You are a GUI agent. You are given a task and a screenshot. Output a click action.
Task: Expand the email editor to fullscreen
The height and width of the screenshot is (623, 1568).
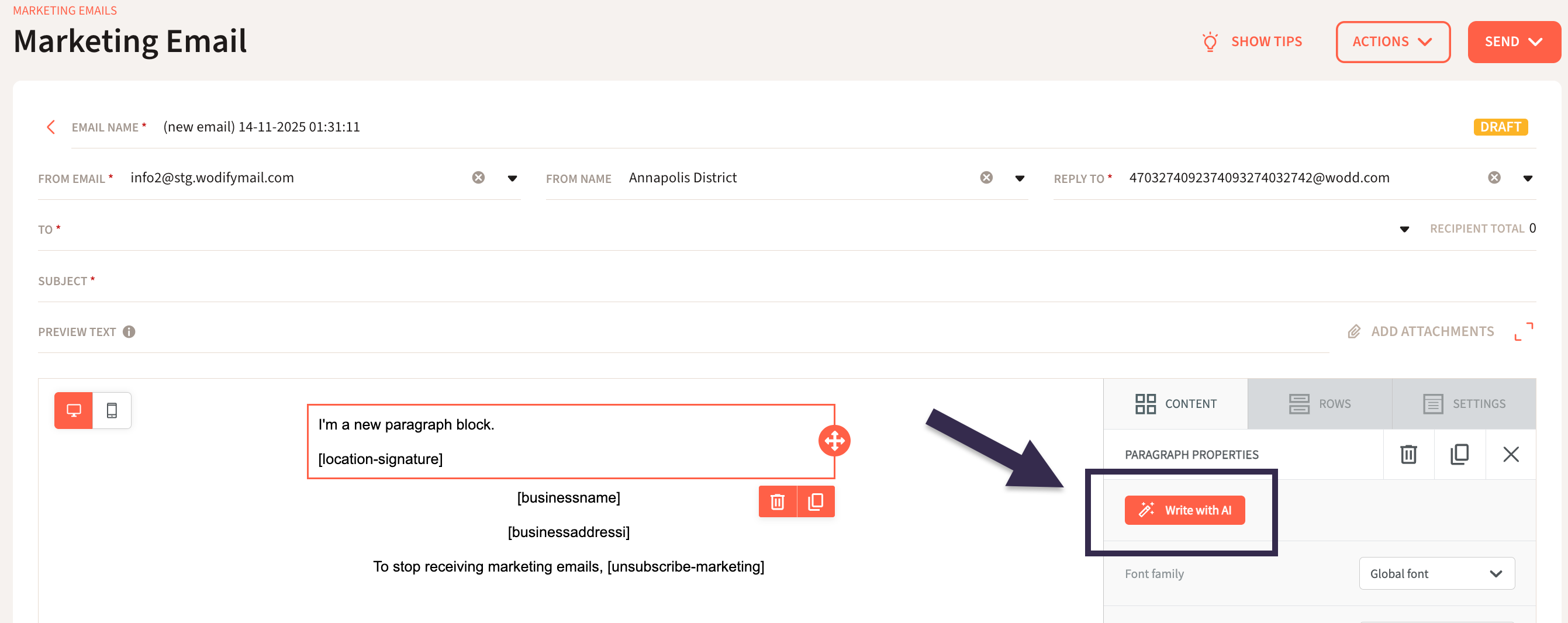coord(1524,331)
